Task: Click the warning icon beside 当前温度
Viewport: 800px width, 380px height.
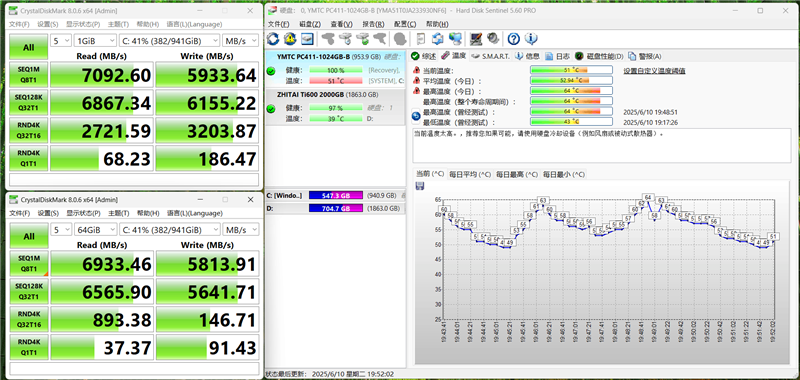Action: click(x=416, y=70)
